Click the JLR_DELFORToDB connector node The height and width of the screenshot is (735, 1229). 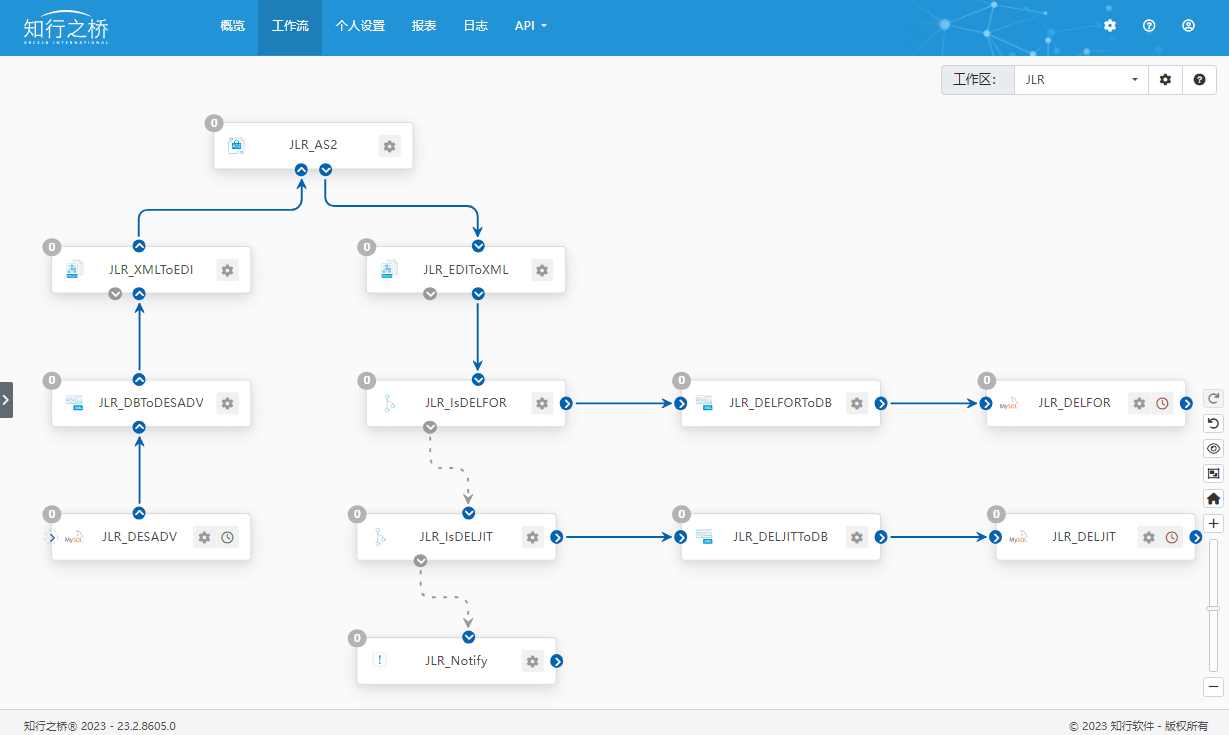click(780, 403)
